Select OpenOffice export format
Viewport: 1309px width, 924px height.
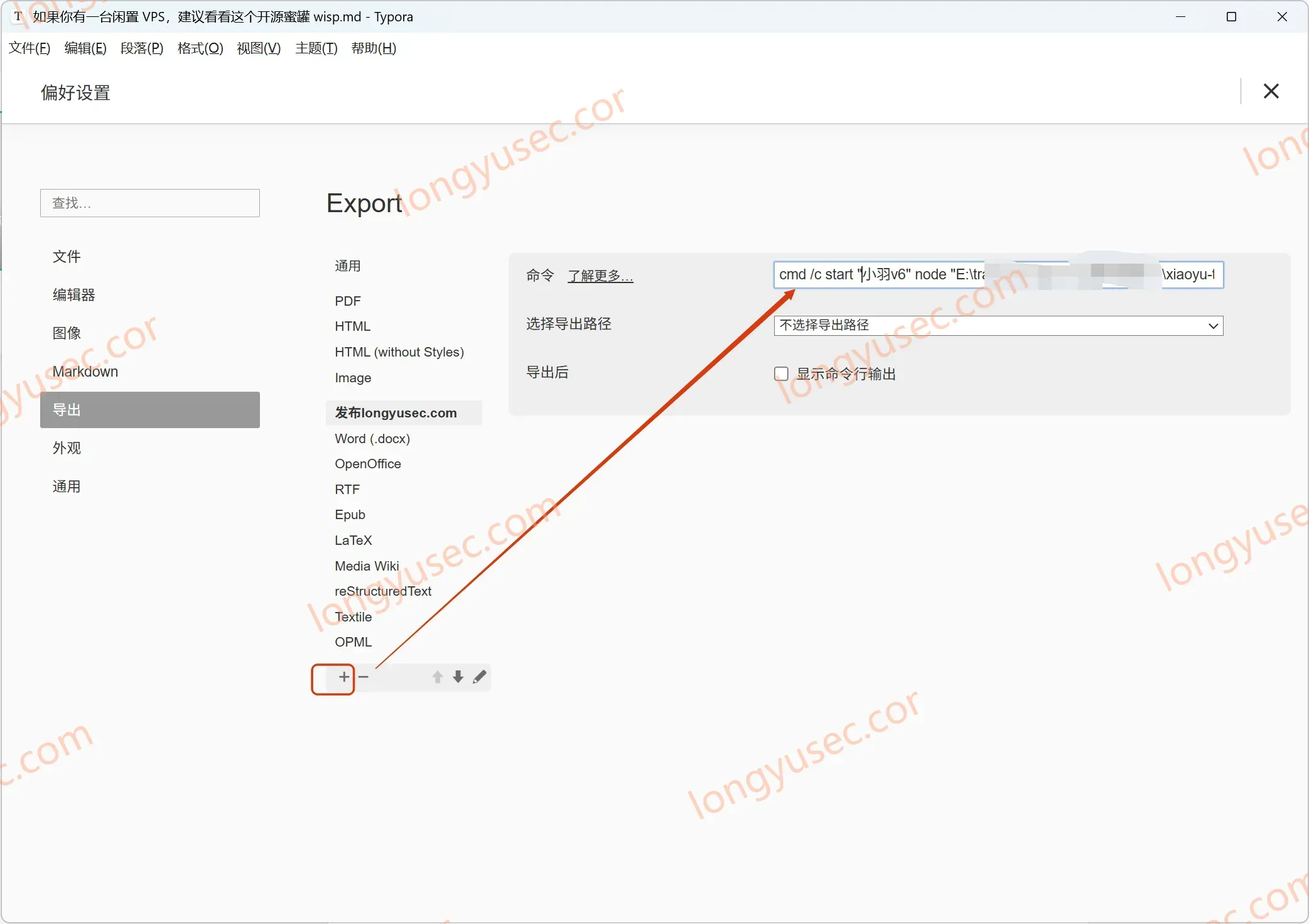click(368, 464)
